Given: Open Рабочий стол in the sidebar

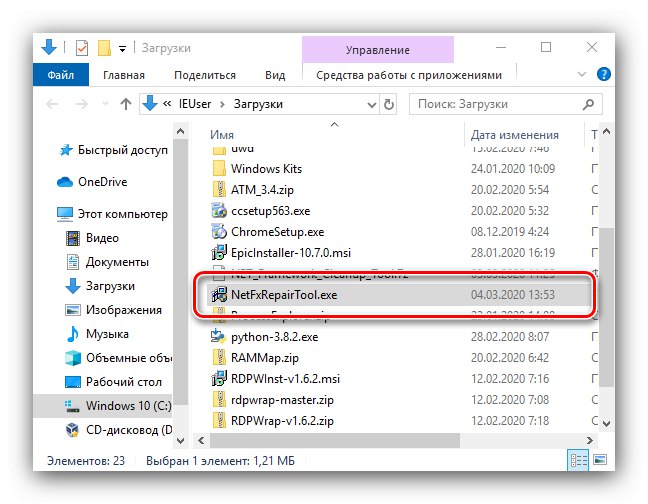Looking at the screenshot, I should tap(114, 382).
